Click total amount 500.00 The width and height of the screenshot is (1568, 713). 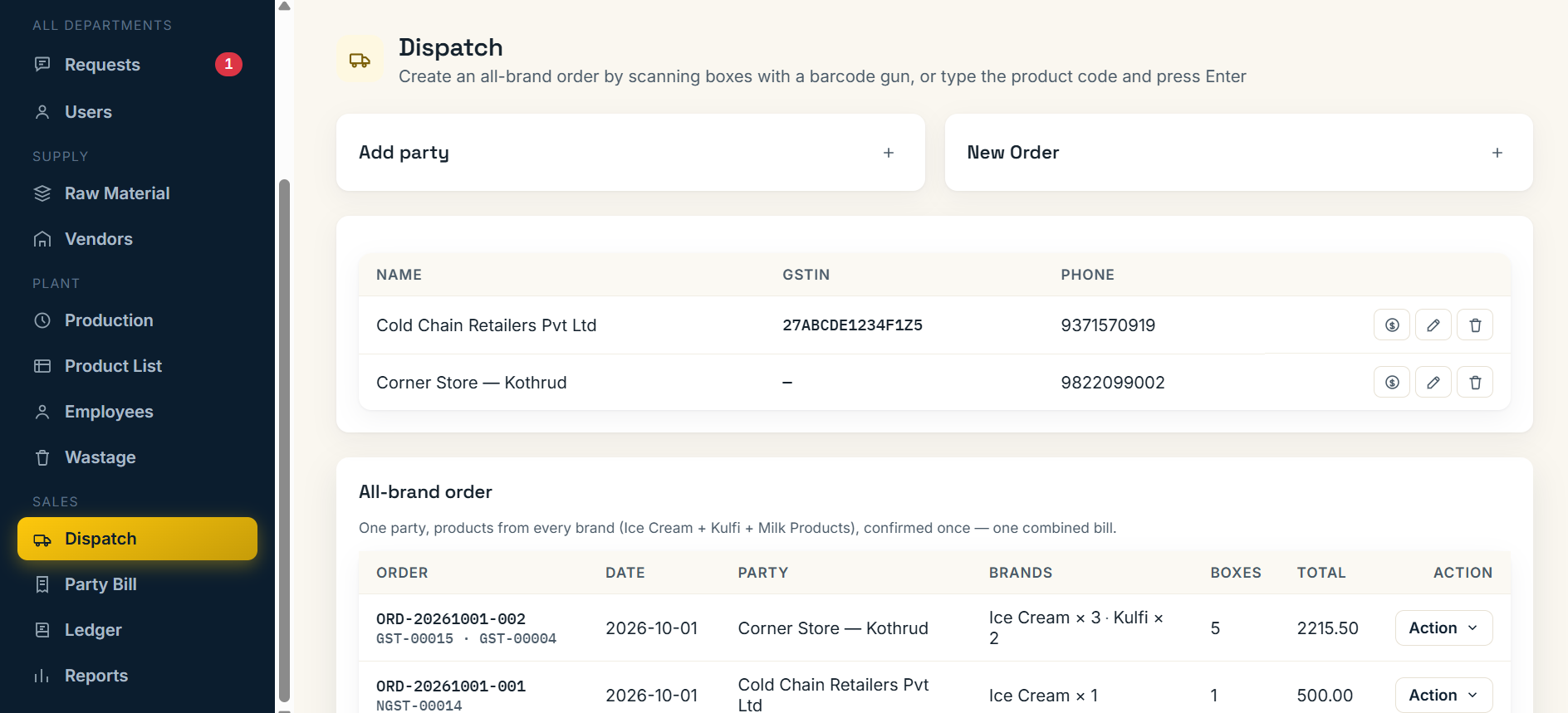tap(1325, 696)
